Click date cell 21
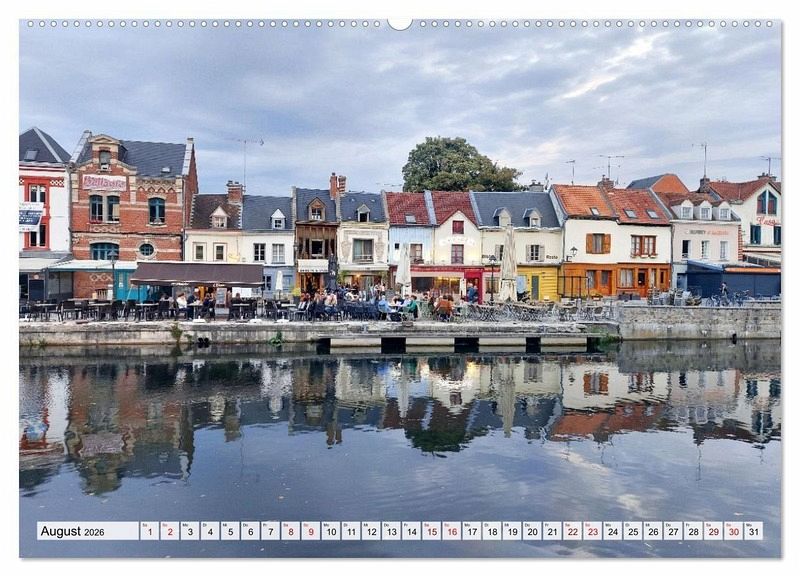This screenshot has width=800, height=577. click(x=553, y=531)
